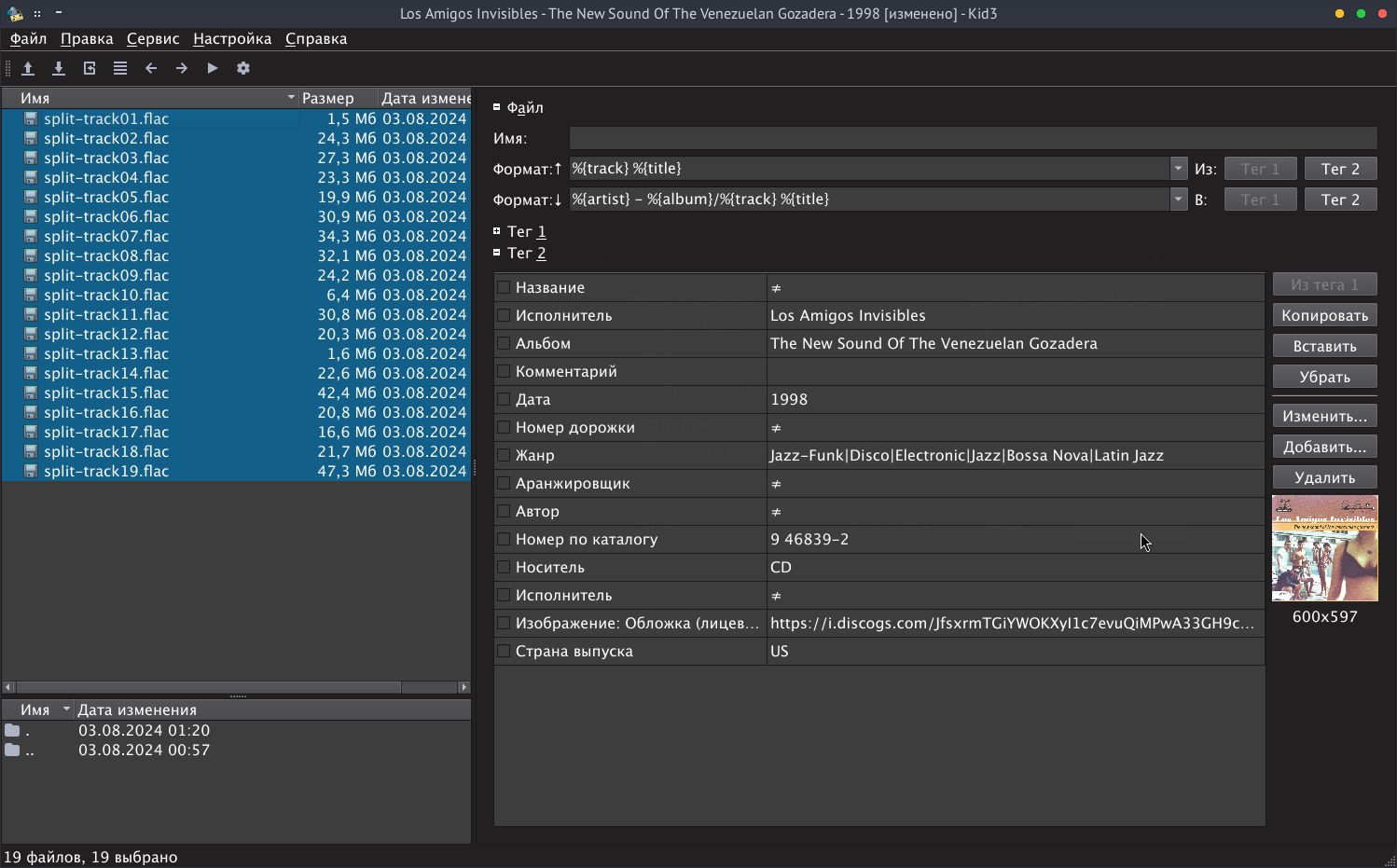Click the file icon beside split-track15.flac
Screen dimensions: 1397x868
(31, 393)
